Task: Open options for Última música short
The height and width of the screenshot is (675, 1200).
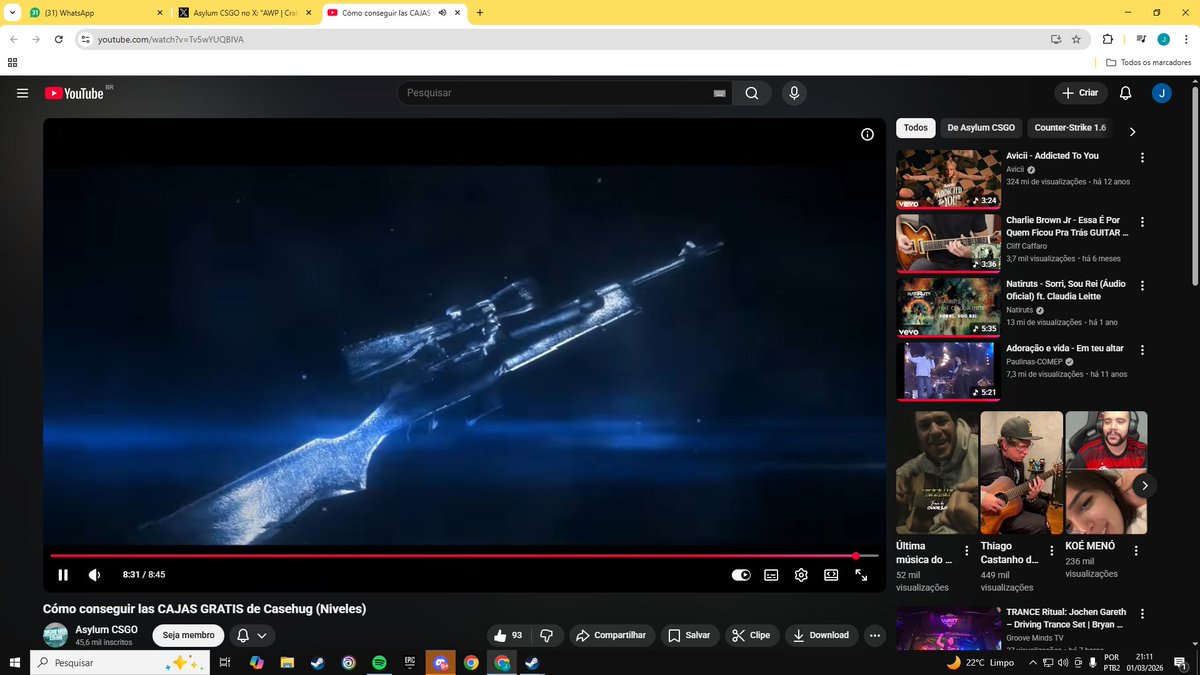Action: tap(966, 551)
